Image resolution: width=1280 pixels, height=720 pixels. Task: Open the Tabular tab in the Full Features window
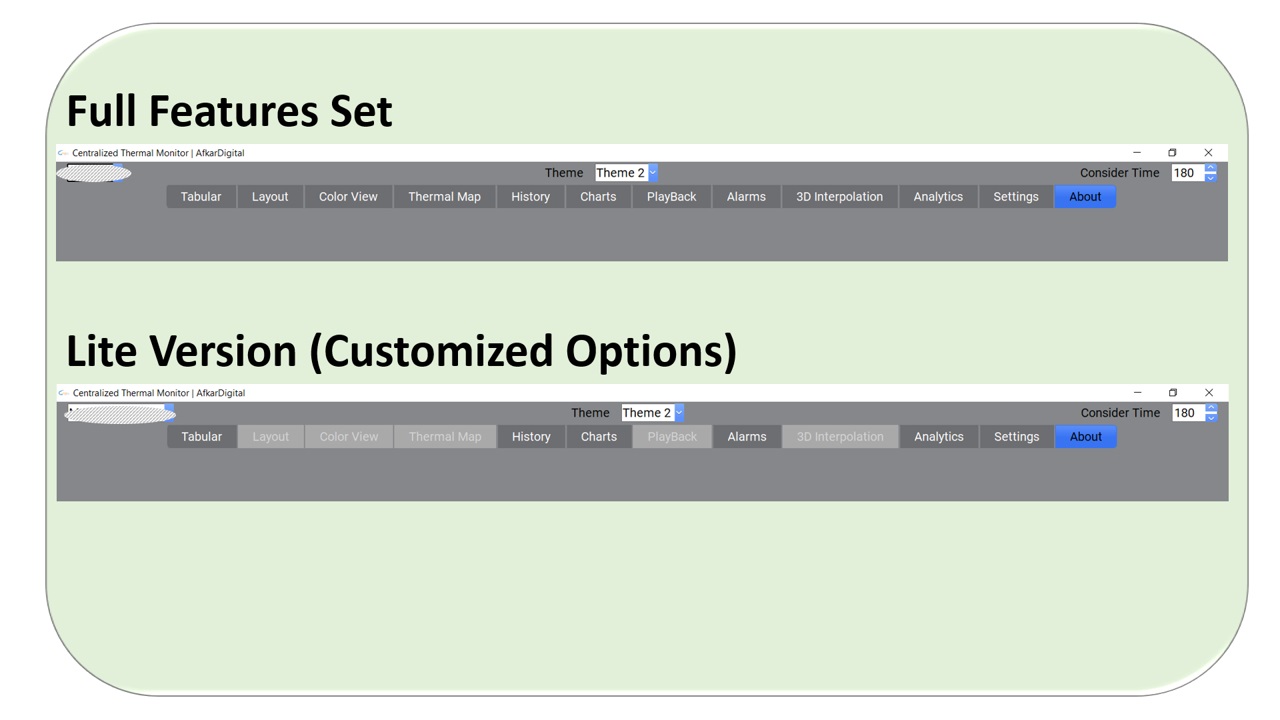pos(201,197)
